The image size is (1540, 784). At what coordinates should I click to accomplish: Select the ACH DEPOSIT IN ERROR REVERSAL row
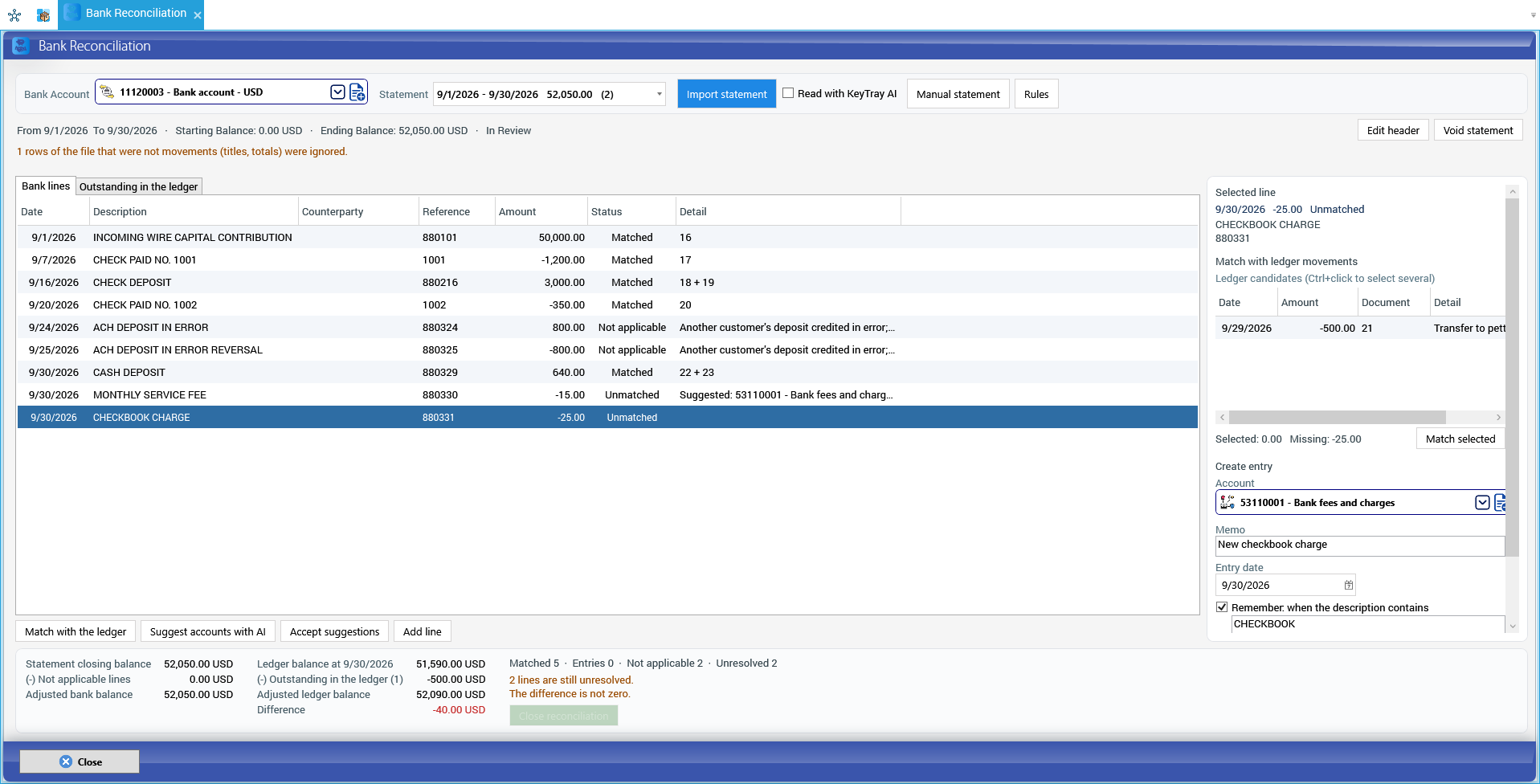point(607,349)
